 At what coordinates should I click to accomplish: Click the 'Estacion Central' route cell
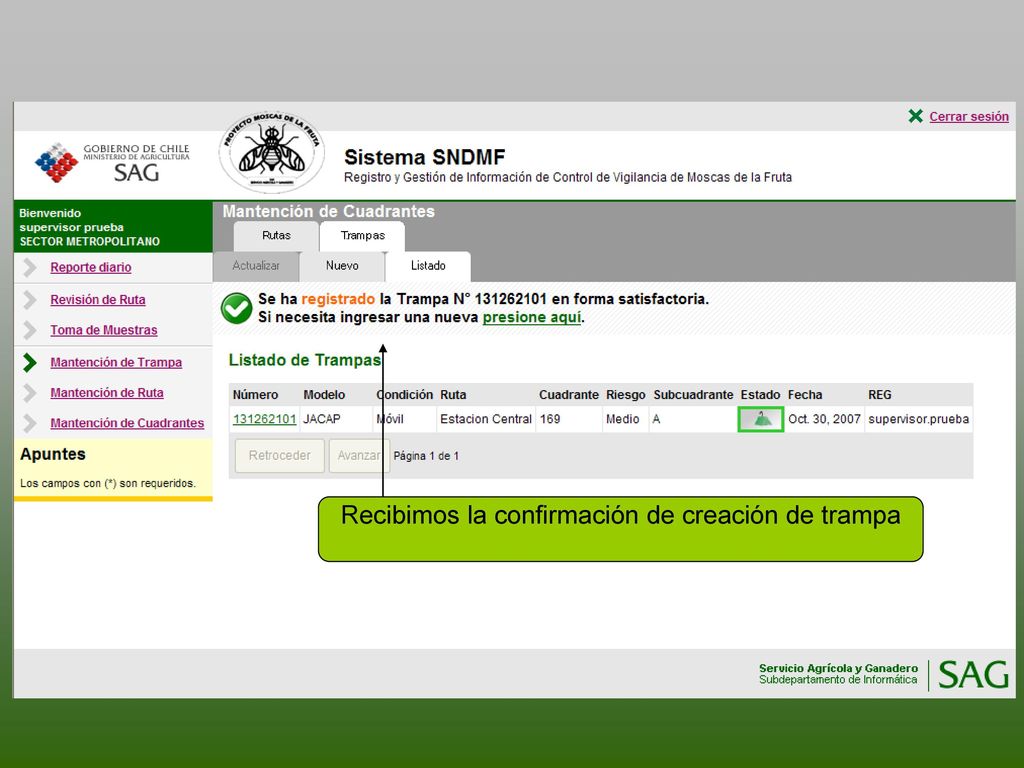(486, 419)
